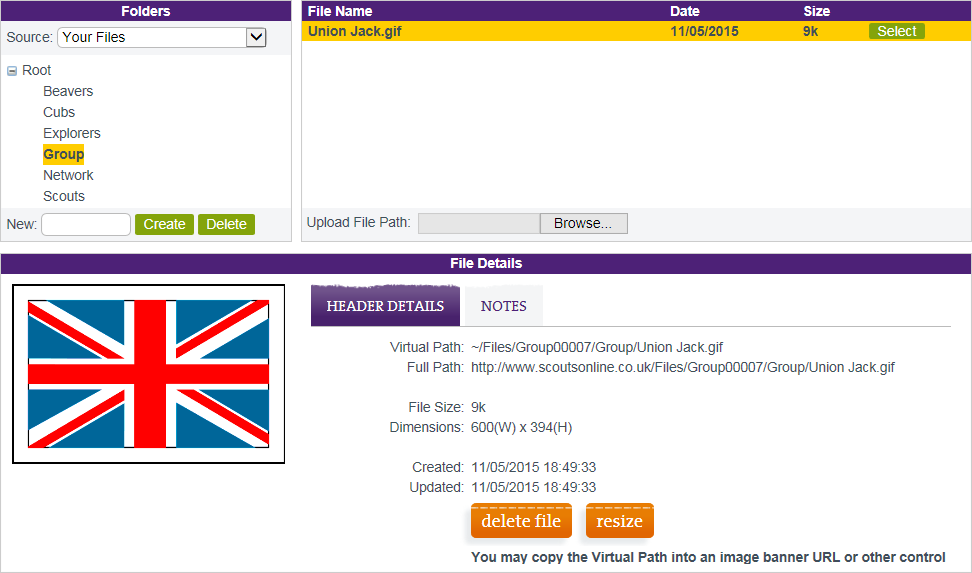Click the orange resize button
The image size is (972, 573).
pos(619,521)
